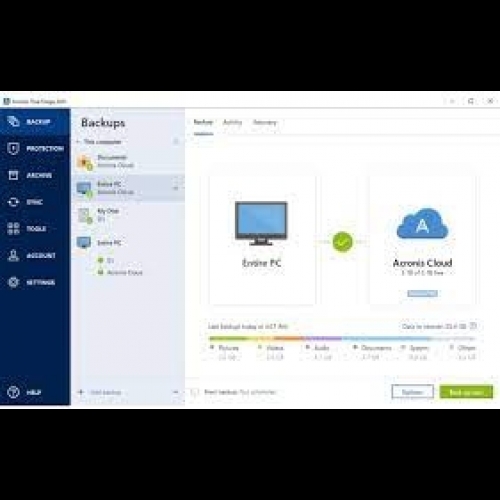Click the System legend label
500x500 pixels.
[x=419, y=348]
